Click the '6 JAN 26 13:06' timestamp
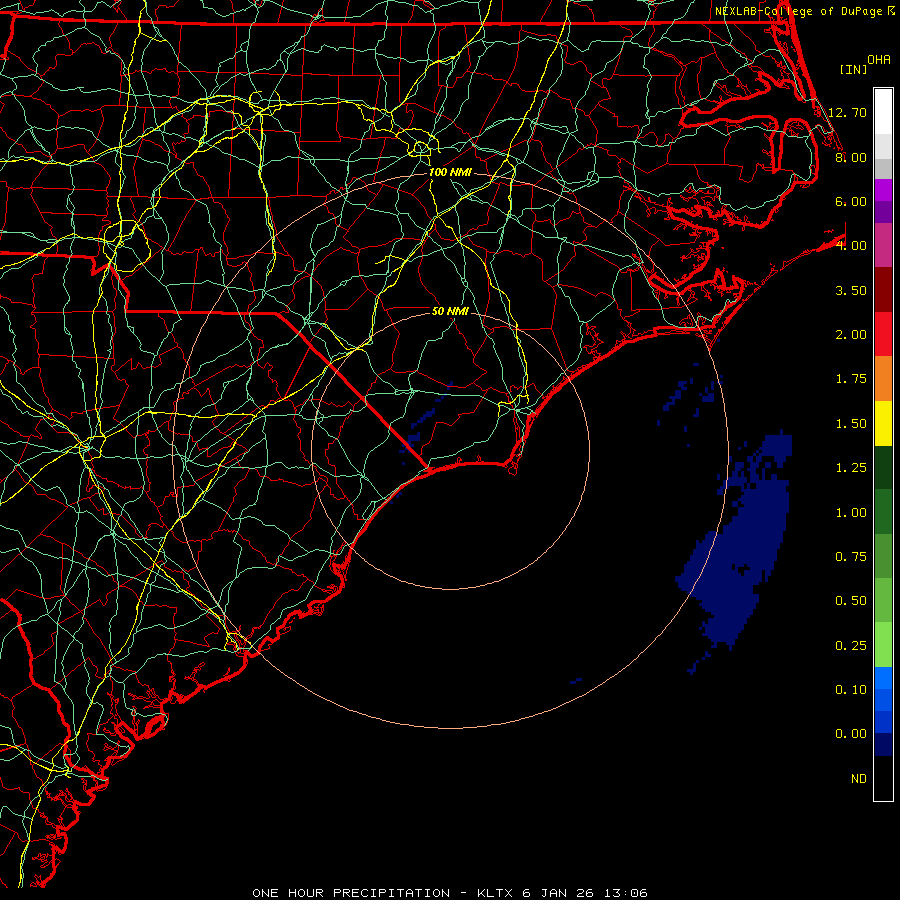Screen dimensions: 900x900 [x=585, y=893]
